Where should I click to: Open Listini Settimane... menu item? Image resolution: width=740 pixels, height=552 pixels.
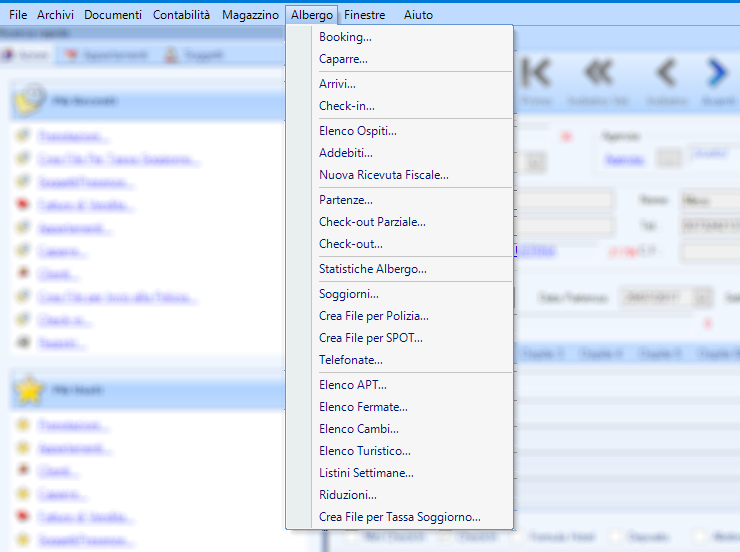366,473
